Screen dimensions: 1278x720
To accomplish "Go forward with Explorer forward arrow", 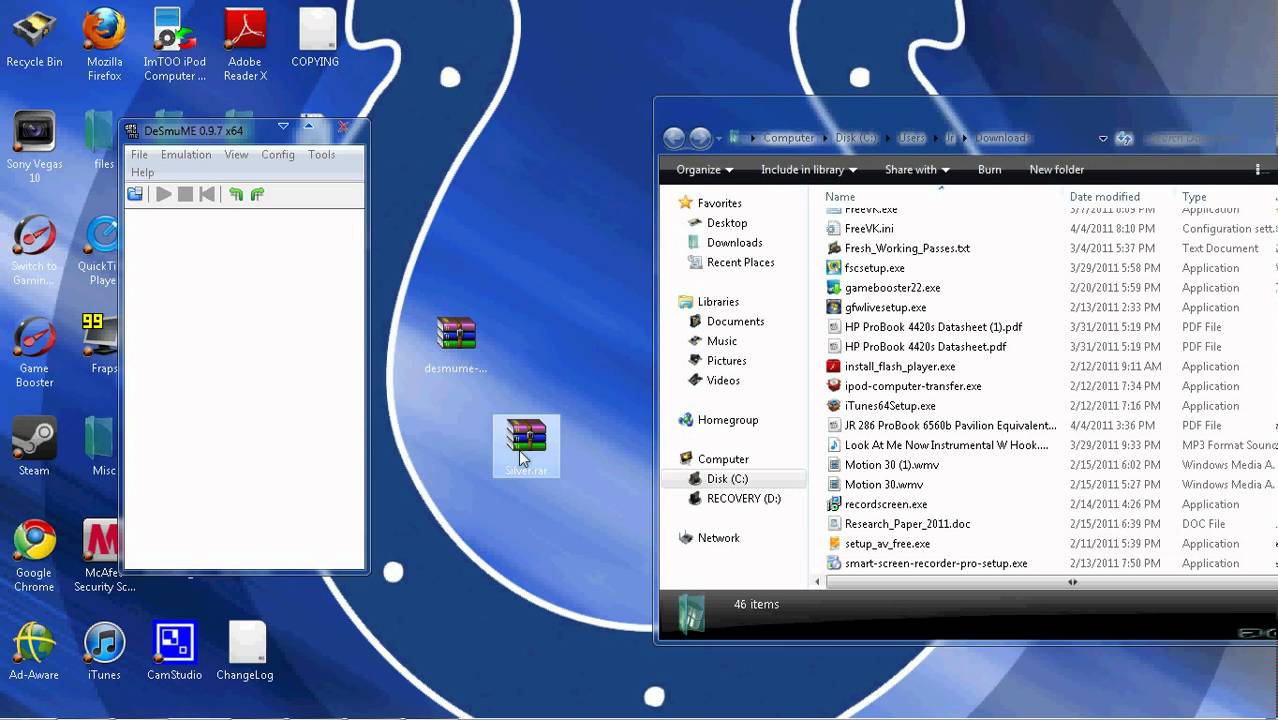I will pos(701,138).
